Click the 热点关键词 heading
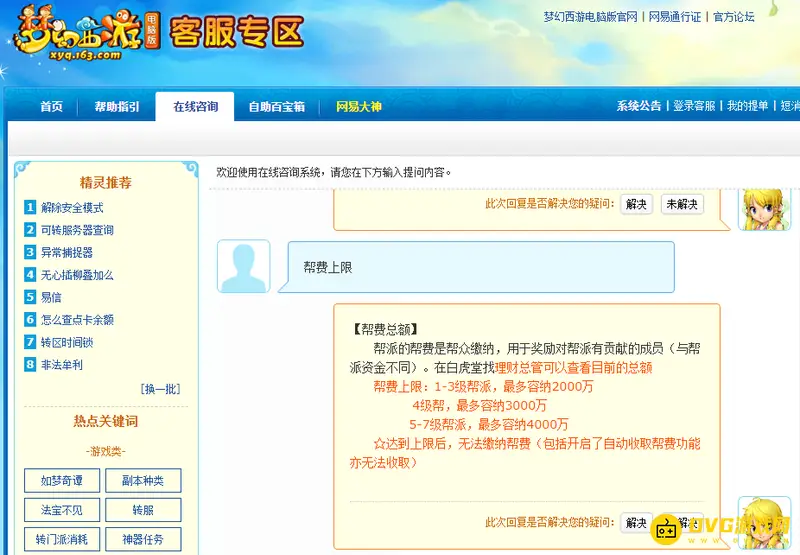Image resolution: width=800 pixels, height=555 pixels. (106, 421)
